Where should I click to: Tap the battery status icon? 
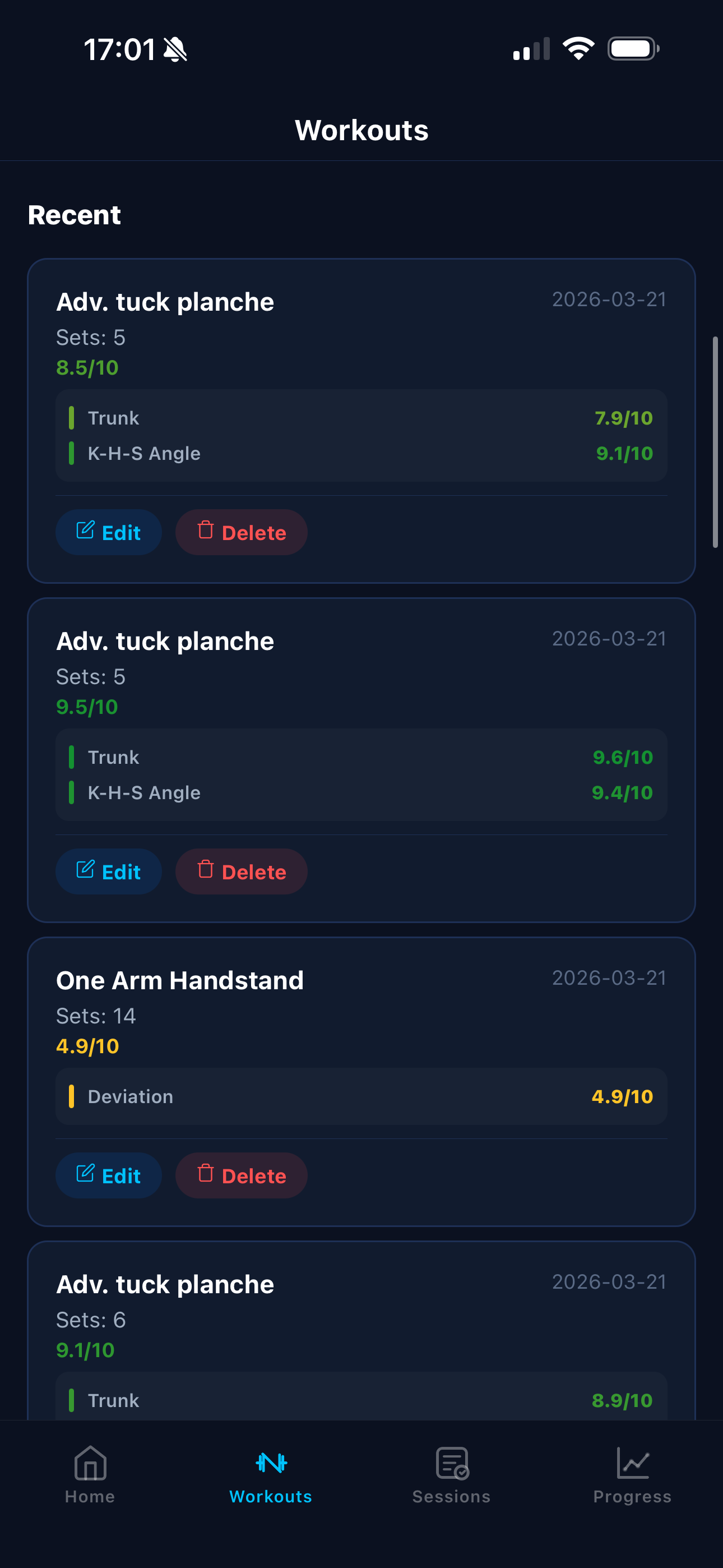[633, 49]
